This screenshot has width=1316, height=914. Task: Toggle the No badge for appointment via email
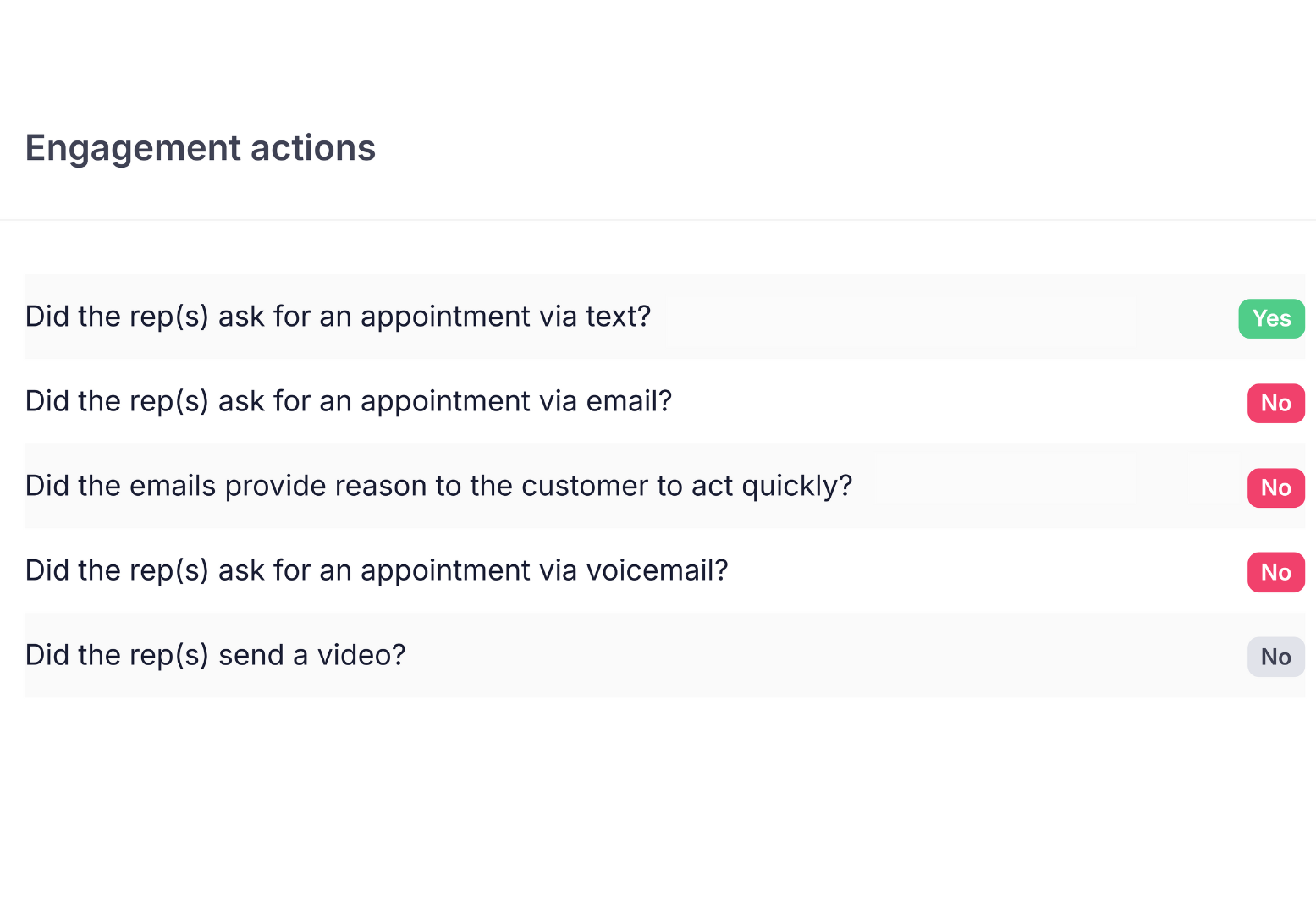pos(1275,403)
